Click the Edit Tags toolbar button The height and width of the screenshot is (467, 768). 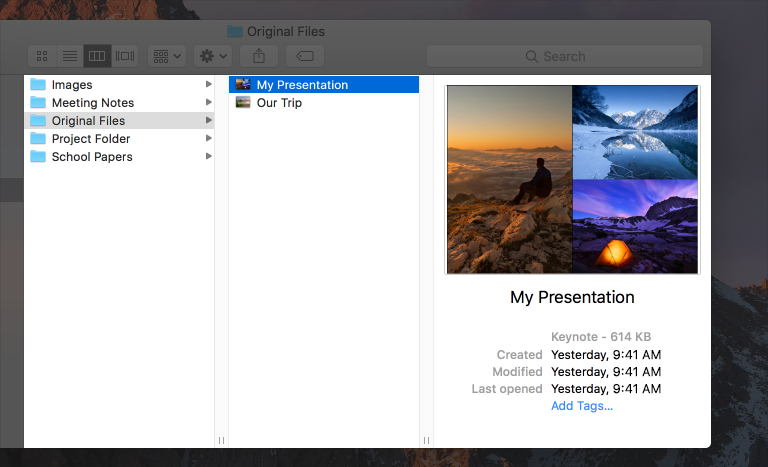coord(305,56)
